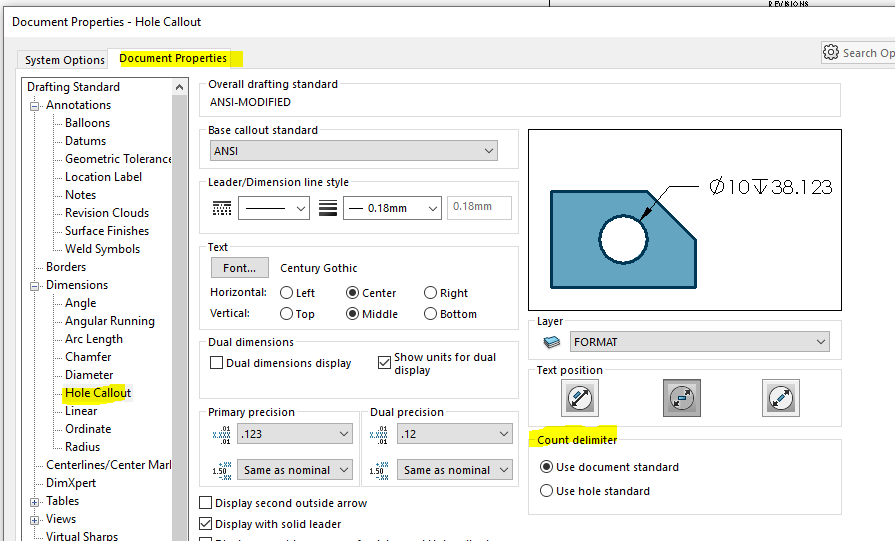Select Notes under Annotations

coord(80,195)
